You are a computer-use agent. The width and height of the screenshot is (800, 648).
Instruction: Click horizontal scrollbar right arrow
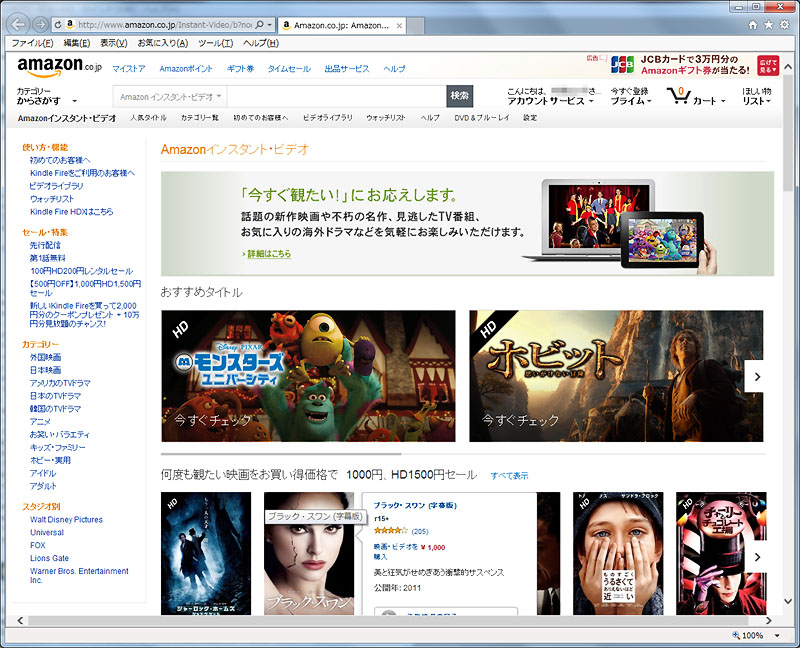pyautogui.click(x=768, y=620)
